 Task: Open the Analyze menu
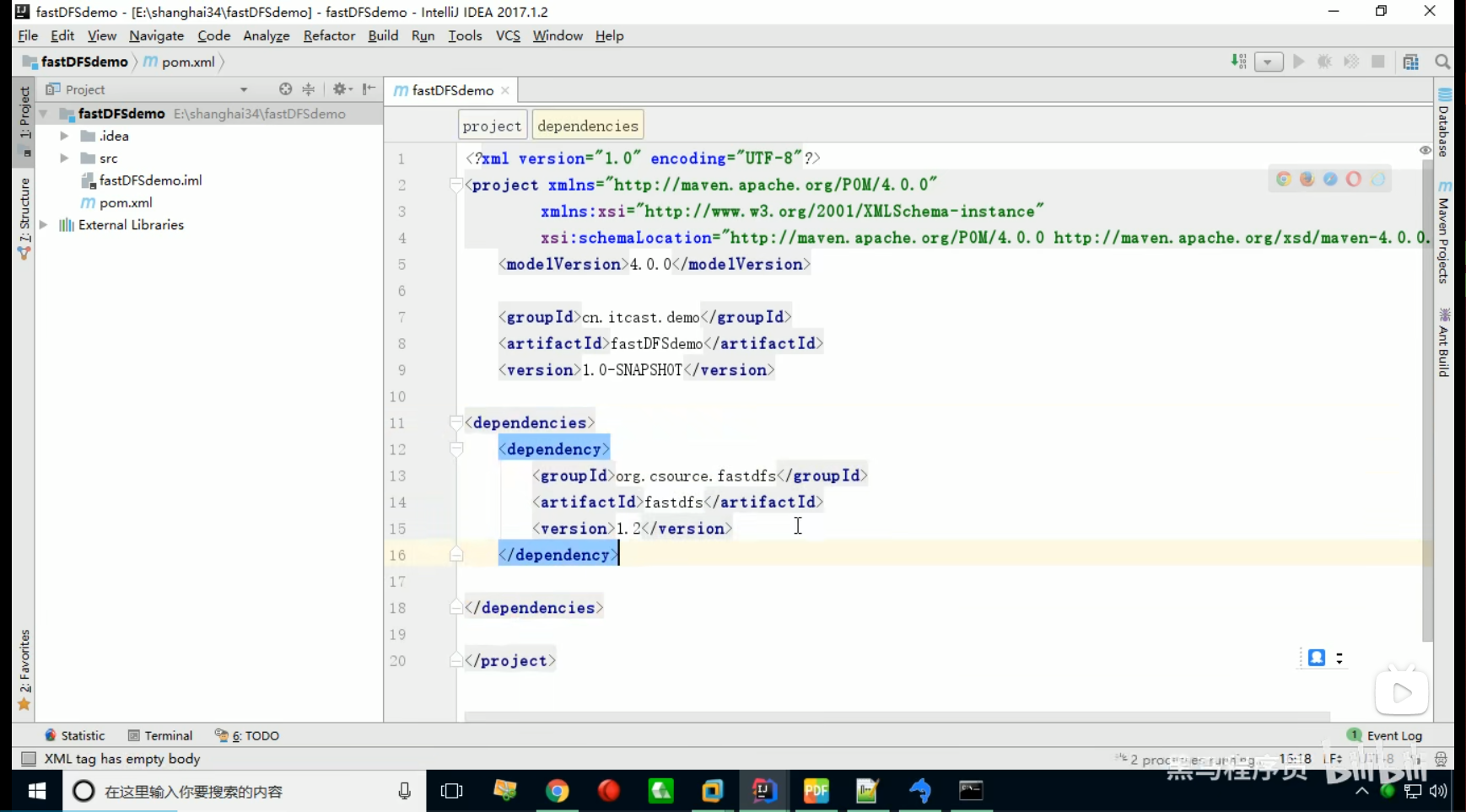[x=267, y=35]
